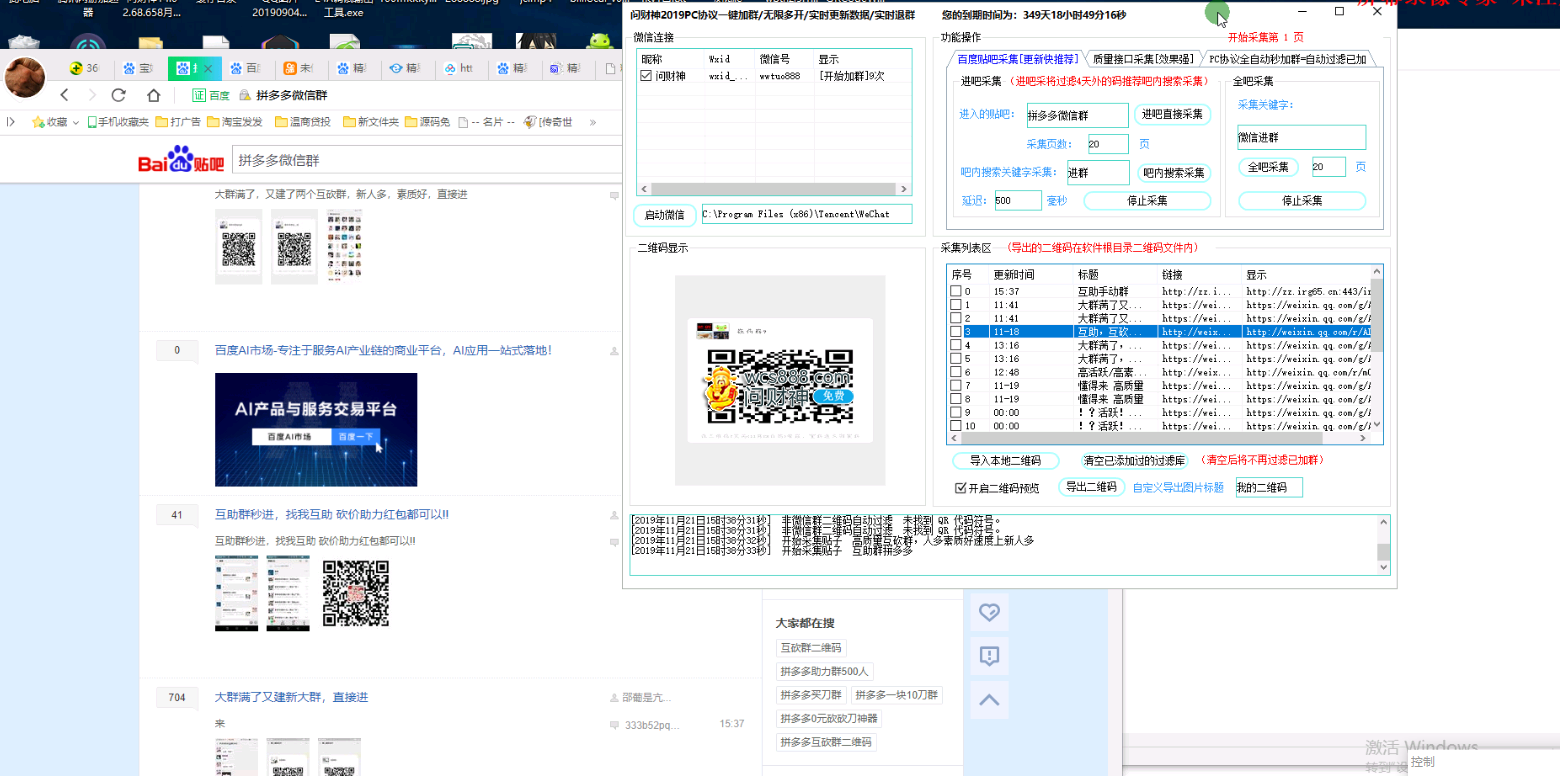Click the bookmark bar sidebar toggle icon
This screenshot has height=776, width=1560.
(11, 122)
